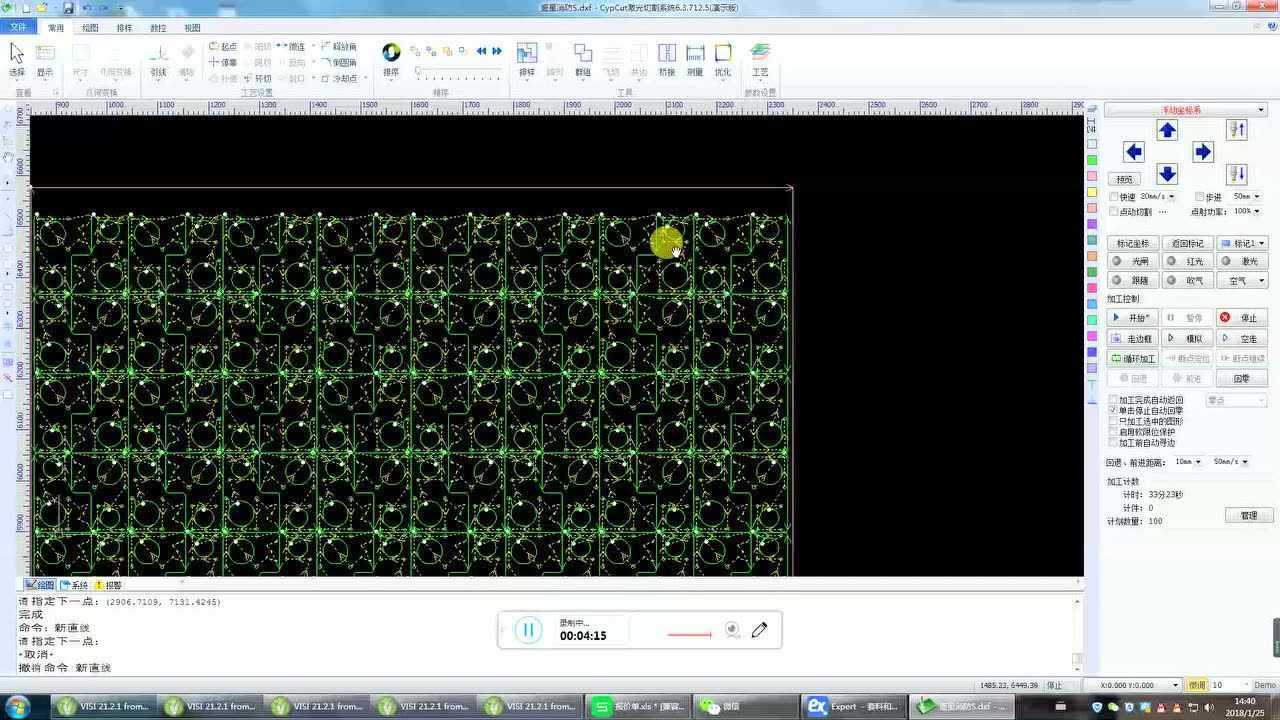Select the yellow layer color swatch

[x=1092, y=192]
